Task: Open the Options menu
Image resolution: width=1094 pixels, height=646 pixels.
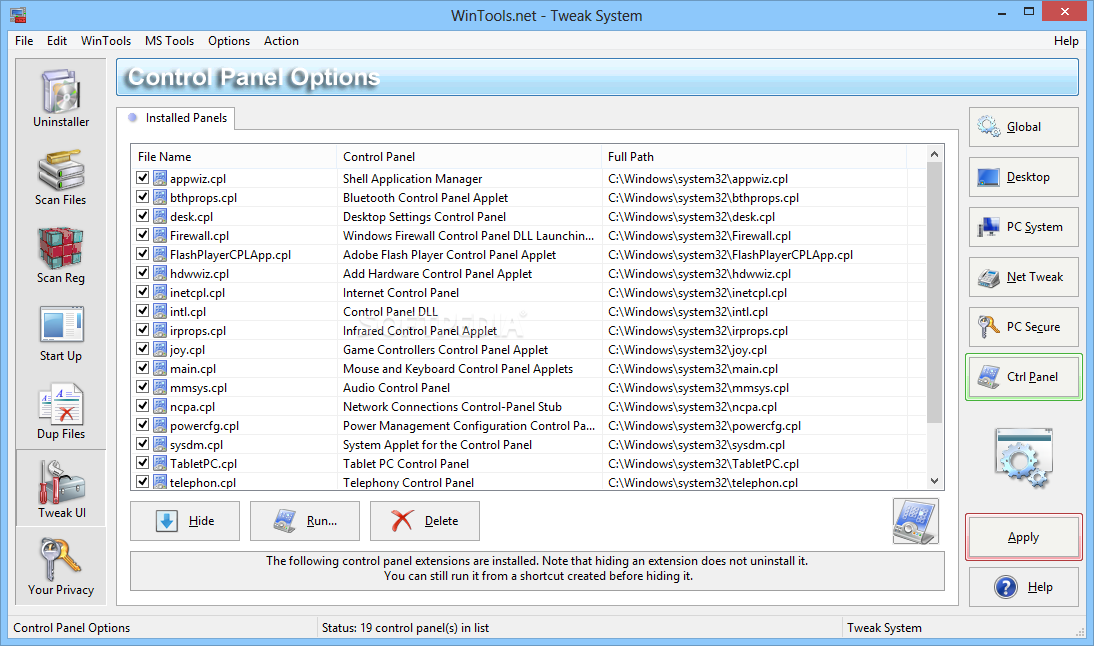Action: (x=229, y=40)
